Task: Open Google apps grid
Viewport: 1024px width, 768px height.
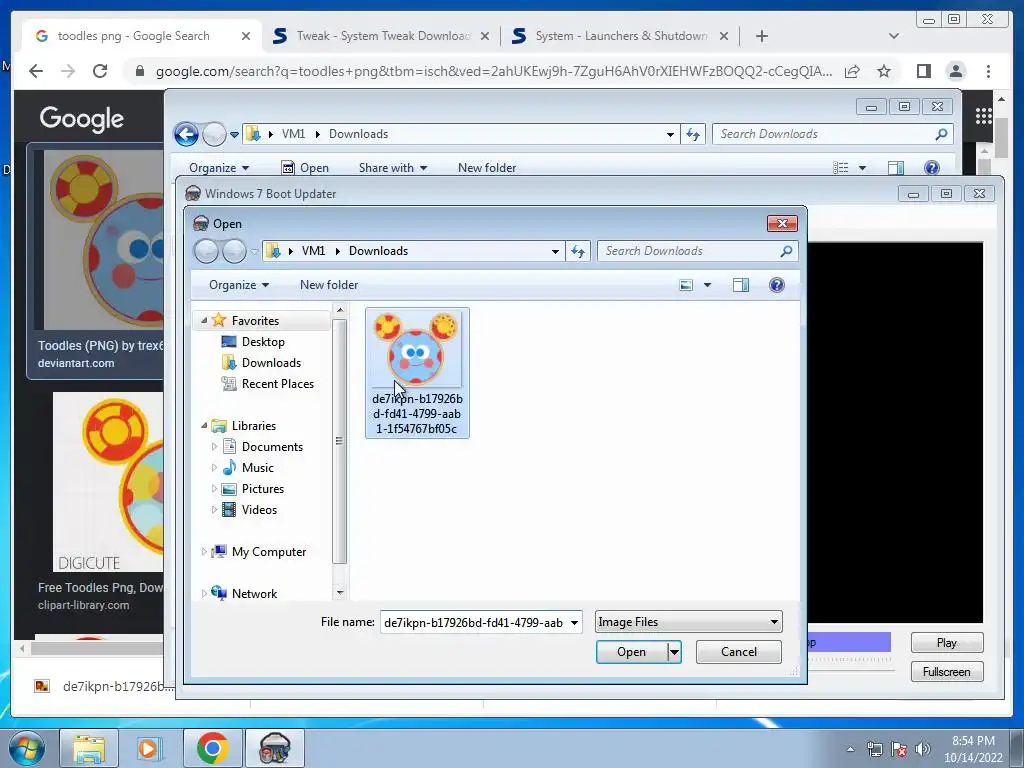Action: coord(984,117)
